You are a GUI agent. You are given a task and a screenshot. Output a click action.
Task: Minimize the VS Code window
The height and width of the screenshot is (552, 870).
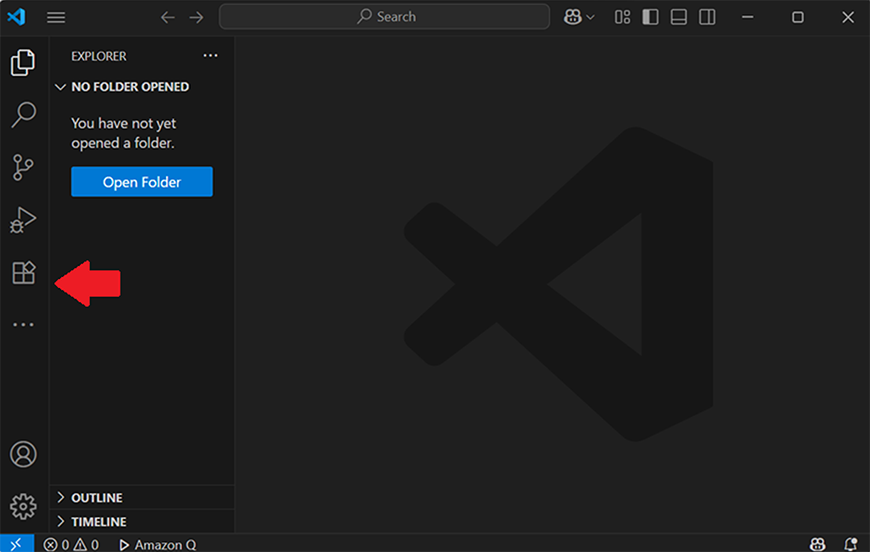(747, 17)
